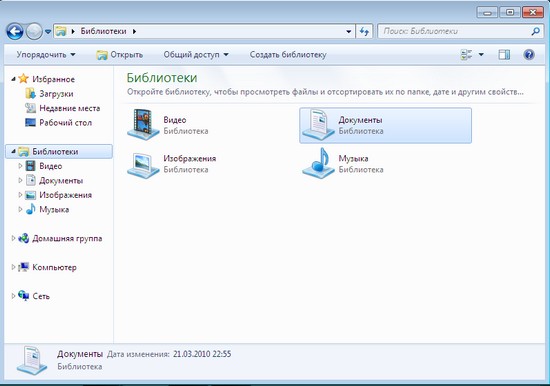The width and height of the screenshot is (550, 386).
Task: Click the Документы icon in the details pane
Action: (32, 360)
